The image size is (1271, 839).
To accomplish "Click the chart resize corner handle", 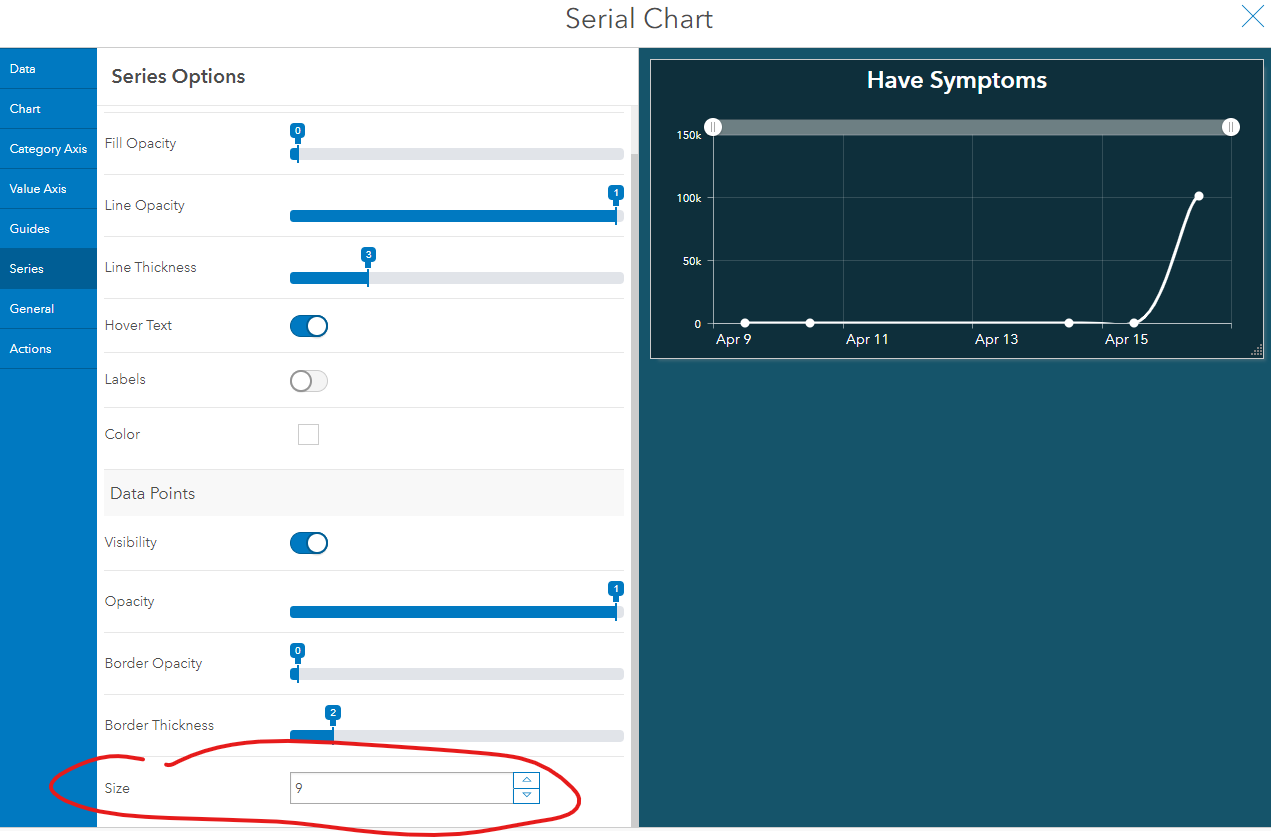I will [x=1257, y=350].
